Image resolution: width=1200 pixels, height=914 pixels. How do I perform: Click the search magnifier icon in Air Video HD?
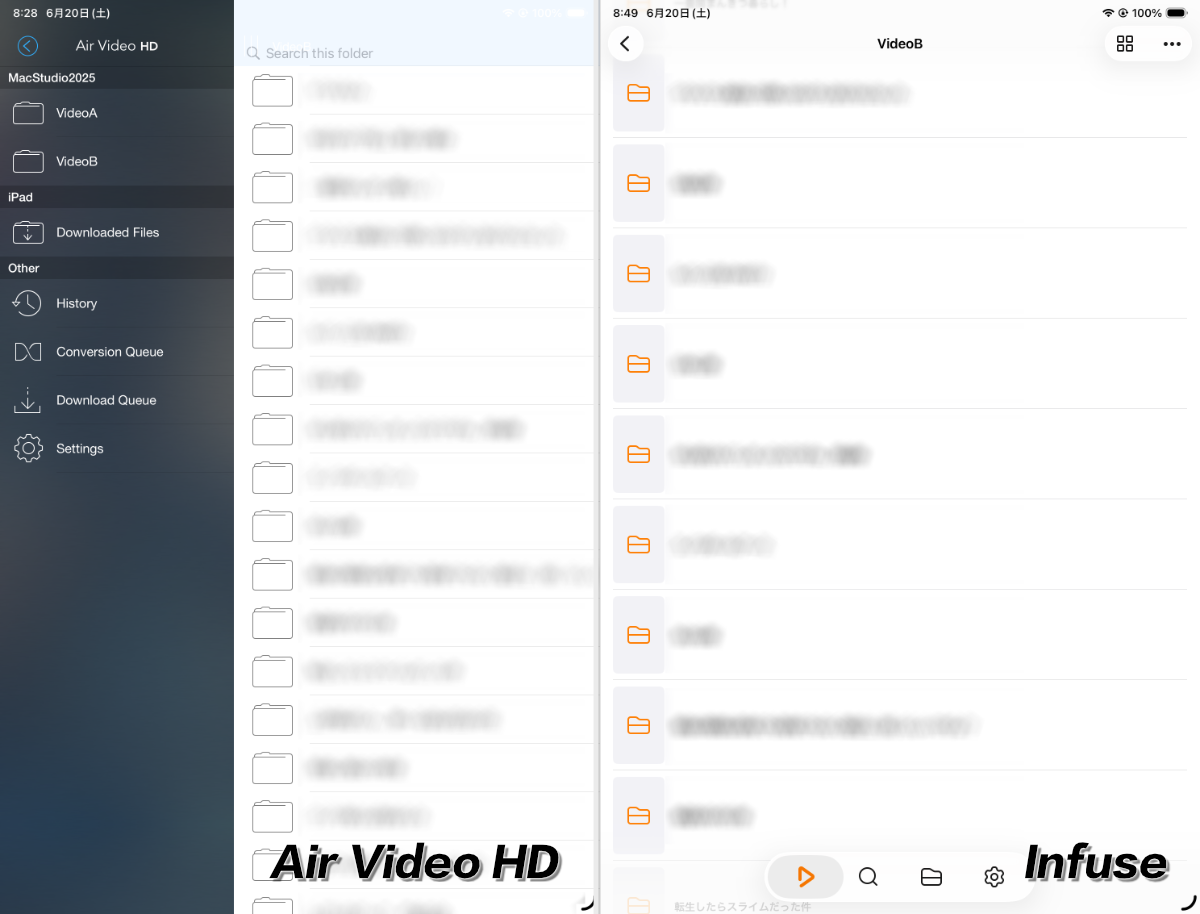pos(253,53)
